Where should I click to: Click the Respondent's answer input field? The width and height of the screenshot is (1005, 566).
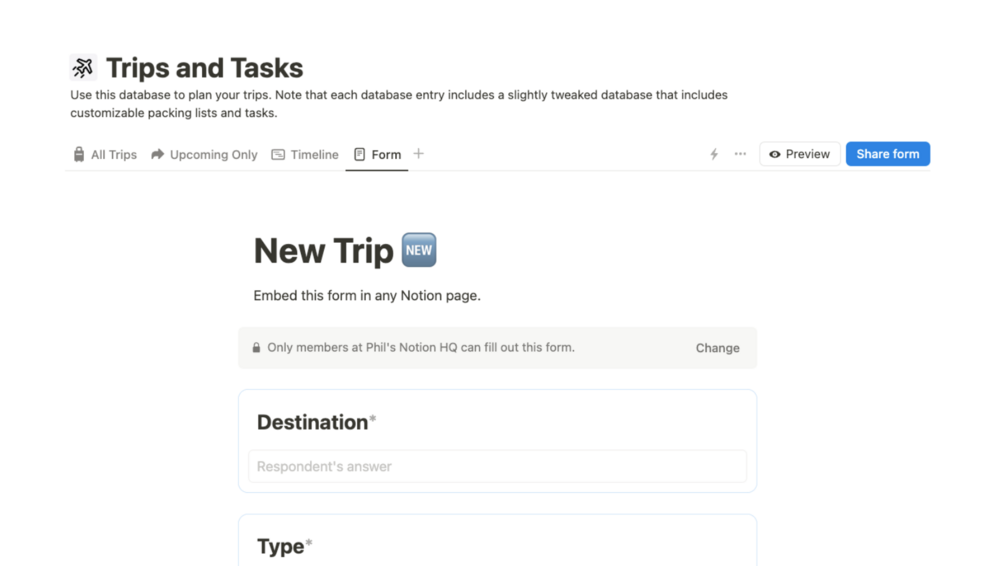click(x=497, y=466)
